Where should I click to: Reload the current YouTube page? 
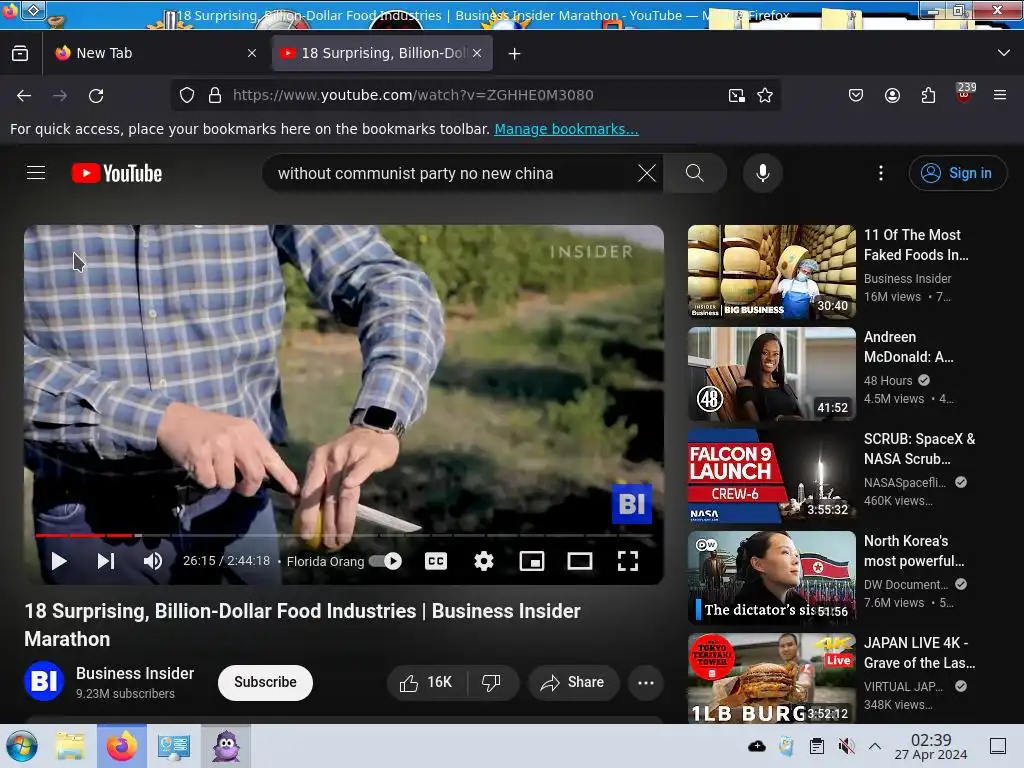pos(96,96)
